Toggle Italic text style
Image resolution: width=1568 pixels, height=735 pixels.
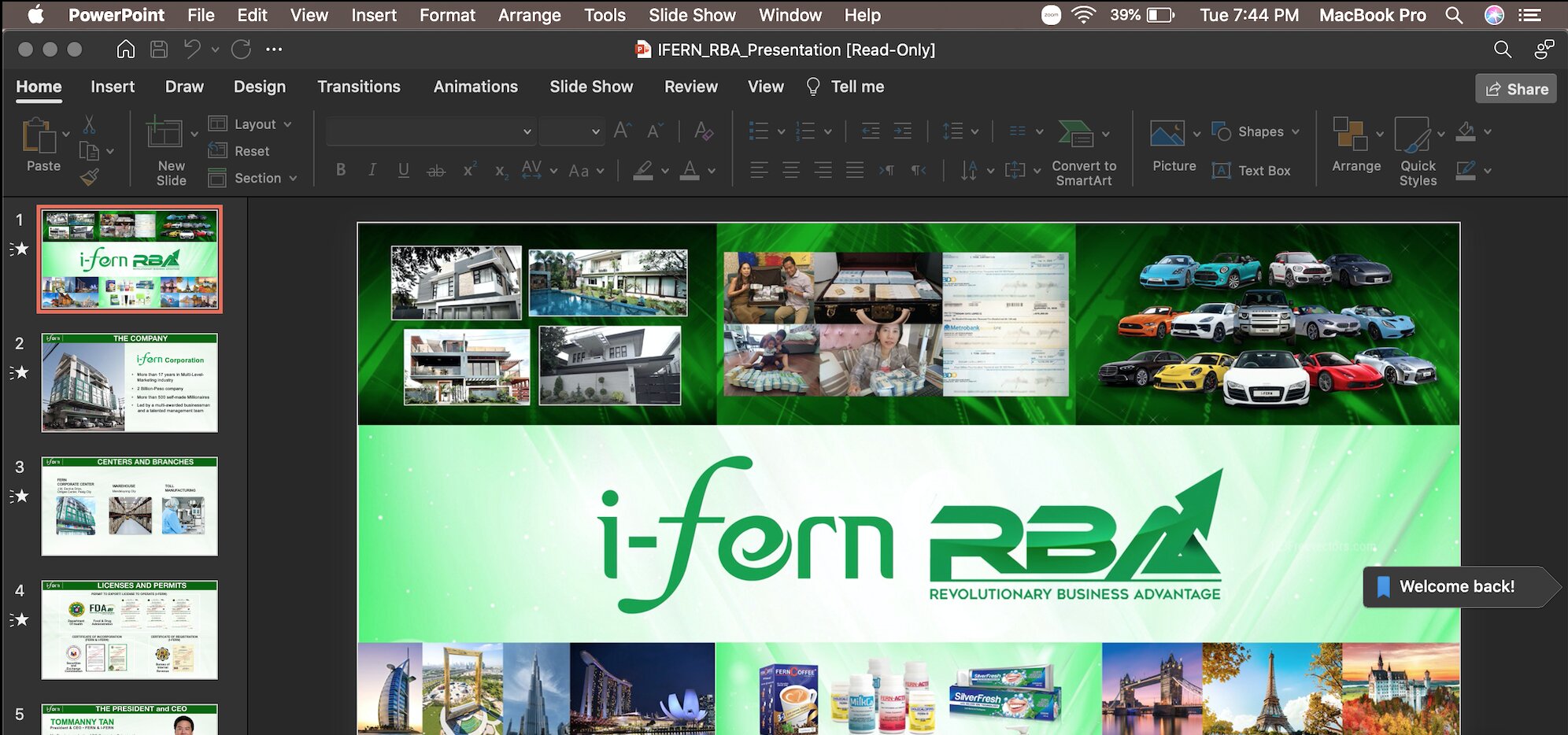[x=372, y=170]
